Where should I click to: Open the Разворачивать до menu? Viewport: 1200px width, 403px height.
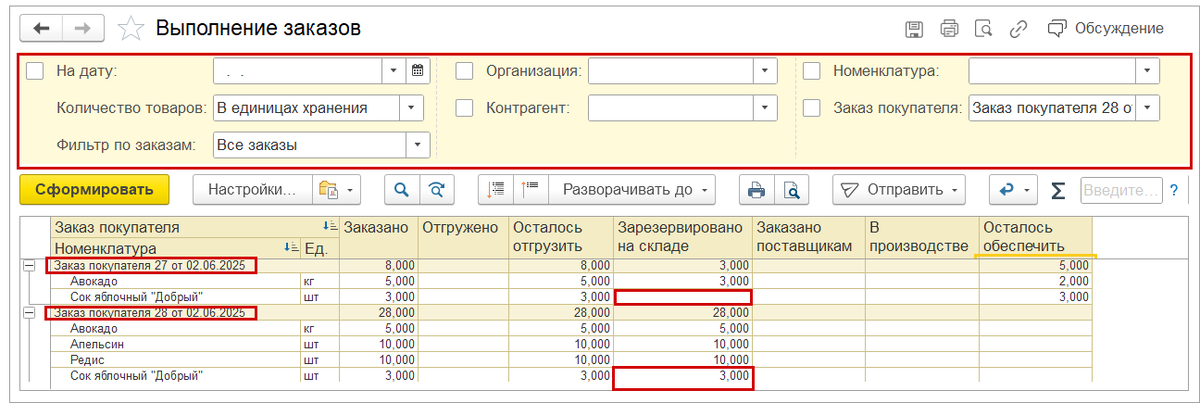pyautogui.click(x=633, y=189)
